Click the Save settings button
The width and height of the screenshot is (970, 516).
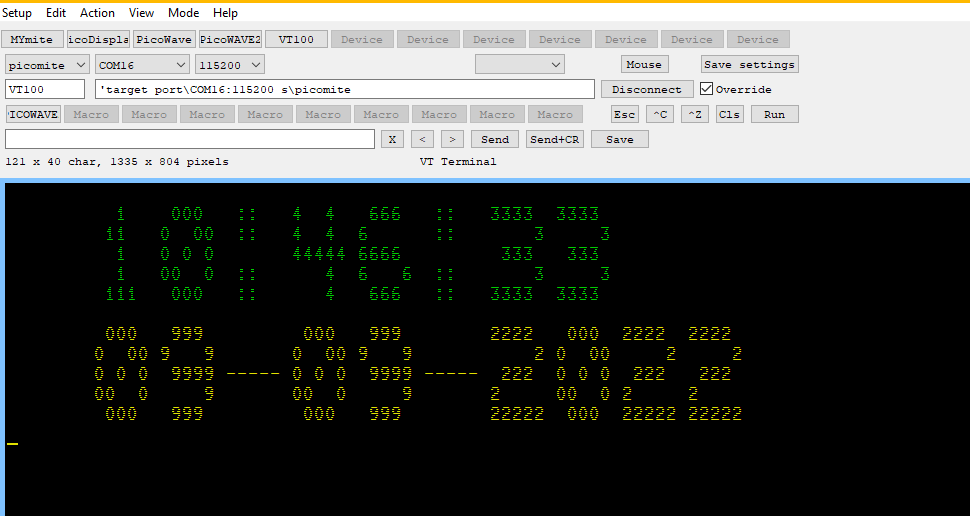point(749,65)
